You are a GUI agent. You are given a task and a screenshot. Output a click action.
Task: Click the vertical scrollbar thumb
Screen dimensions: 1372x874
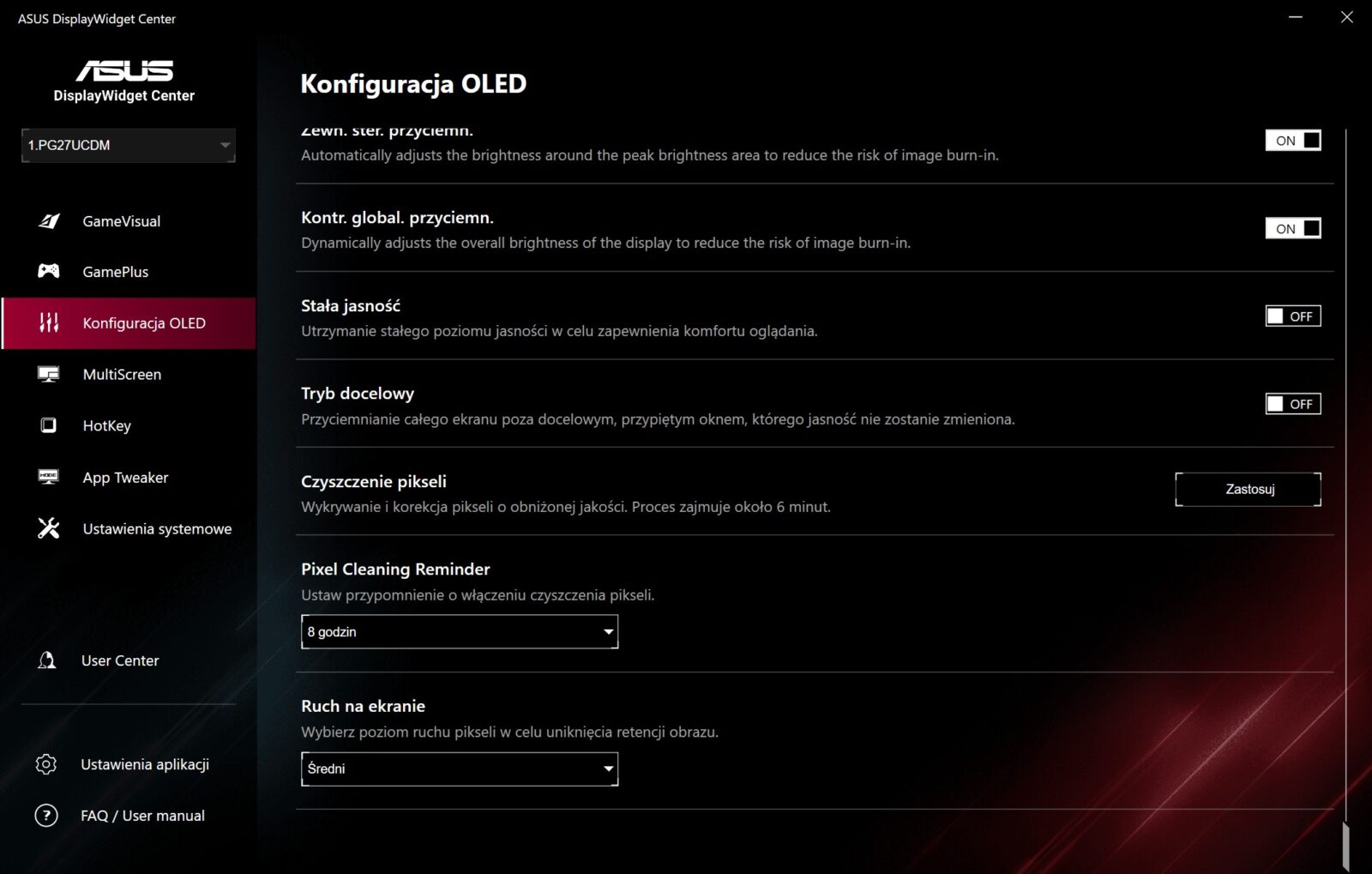click(1345, 846)
